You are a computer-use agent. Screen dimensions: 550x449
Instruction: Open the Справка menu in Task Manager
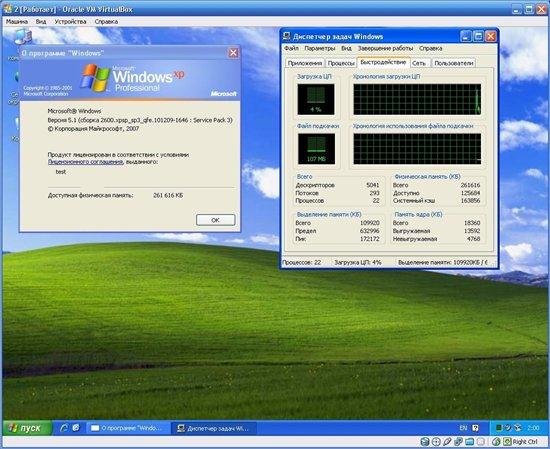430,48
